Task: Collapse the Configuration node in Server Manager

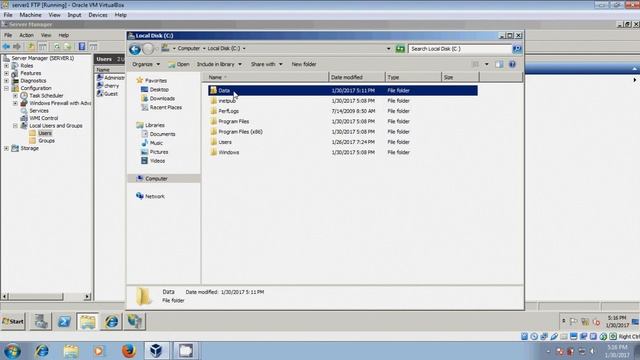Action: pos(6,88)
